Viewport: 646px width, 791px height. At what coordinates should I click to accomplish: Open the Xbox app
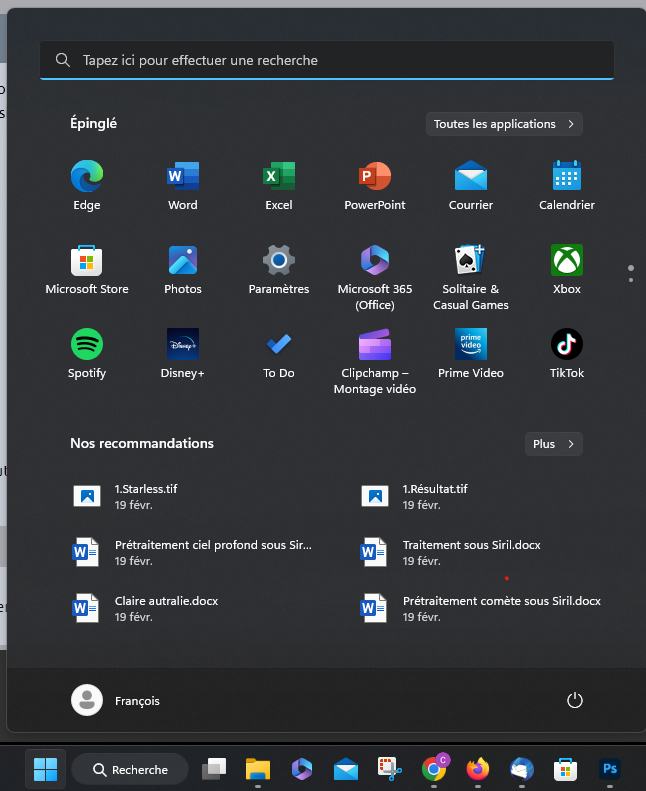(567, 270)
